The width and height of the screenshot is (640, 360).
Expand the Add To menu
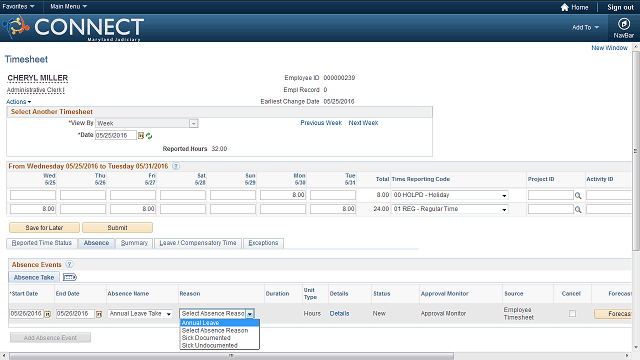[x=585, y=27]
